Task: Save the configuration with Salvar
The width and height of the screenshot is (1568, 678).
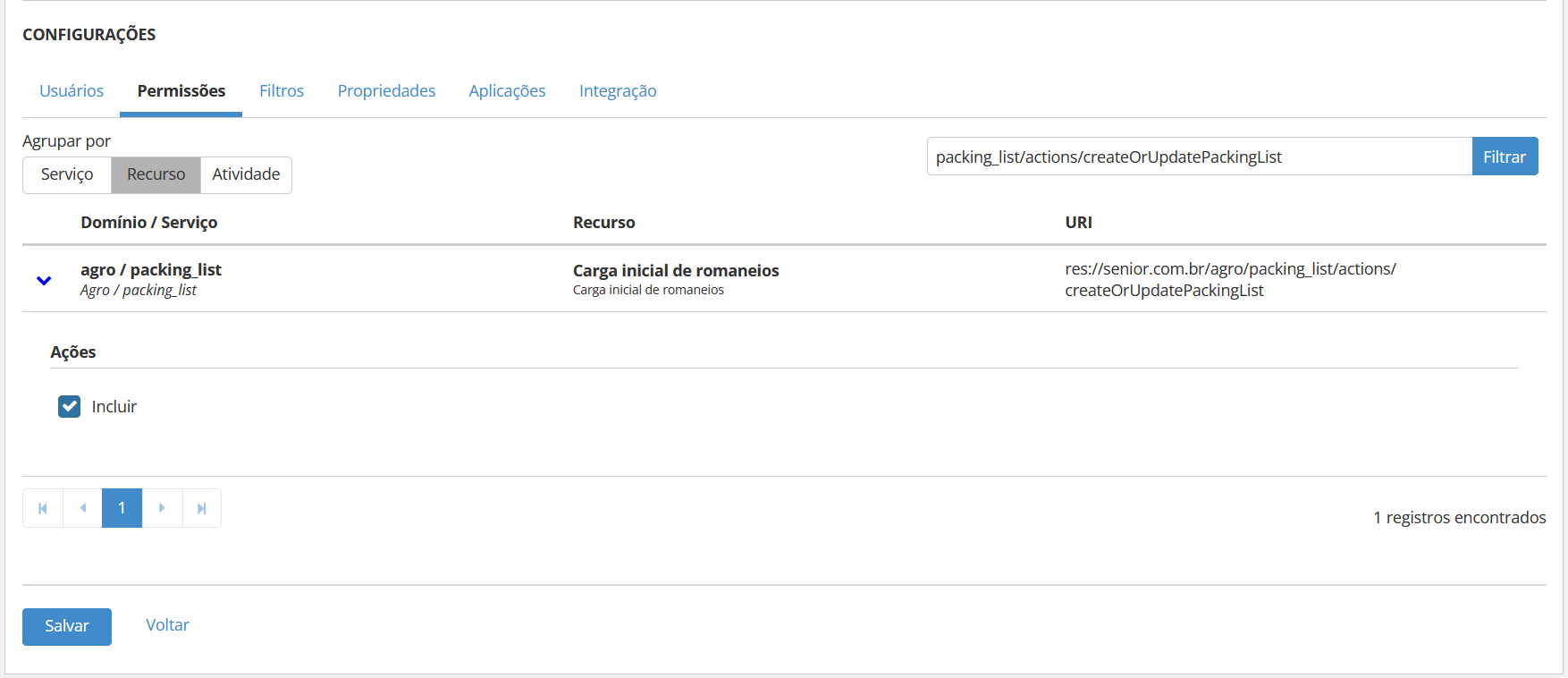Action: click(67, 626)
